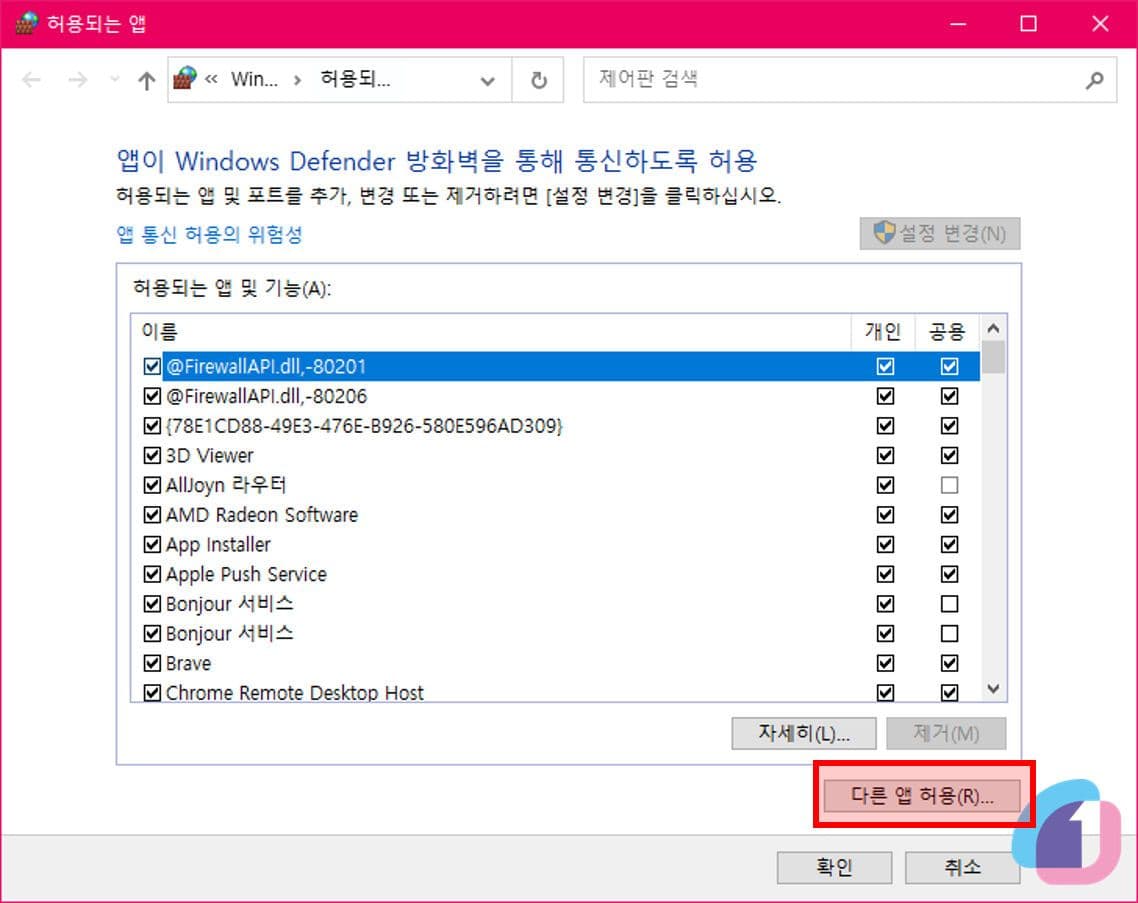Screen dimensions: 1138x903
Task: Click the list scrollbar thumb
Action: tap(994, 356)
